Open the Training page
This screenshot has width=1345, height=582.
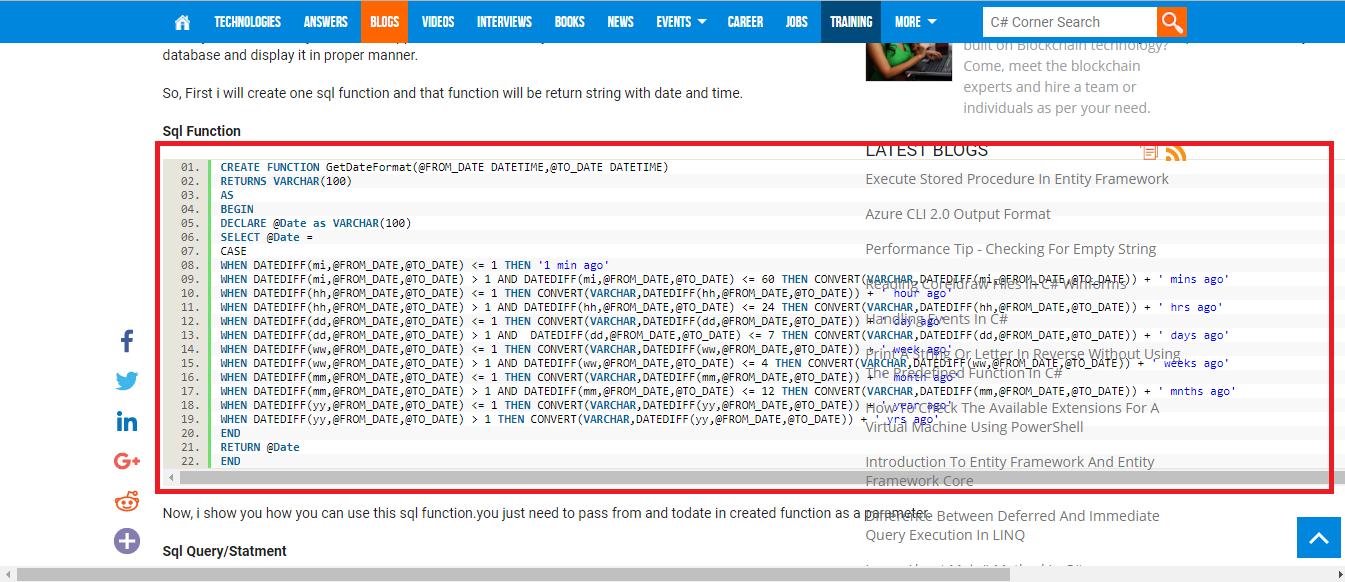click(x=851, y=22)
